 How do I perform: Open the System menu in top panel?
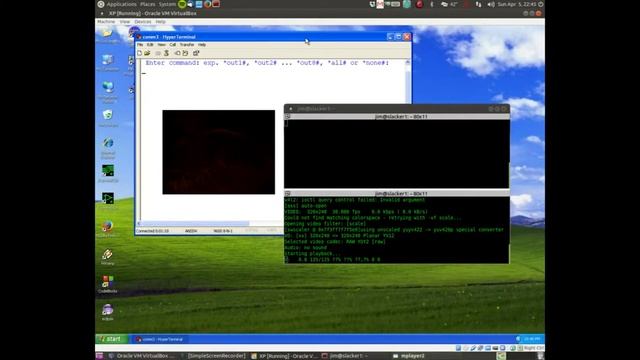(x=167, y=4)
